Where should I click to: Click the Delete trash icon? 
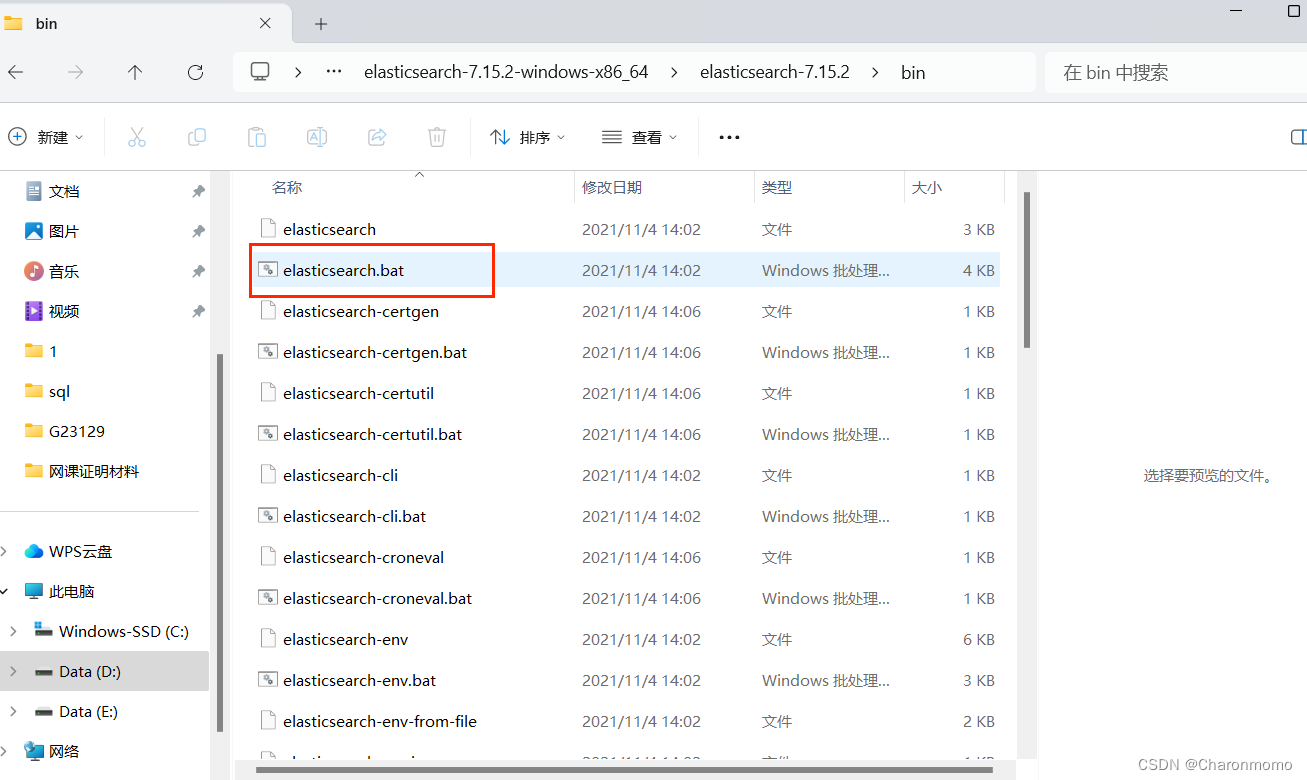pos(437,137)
